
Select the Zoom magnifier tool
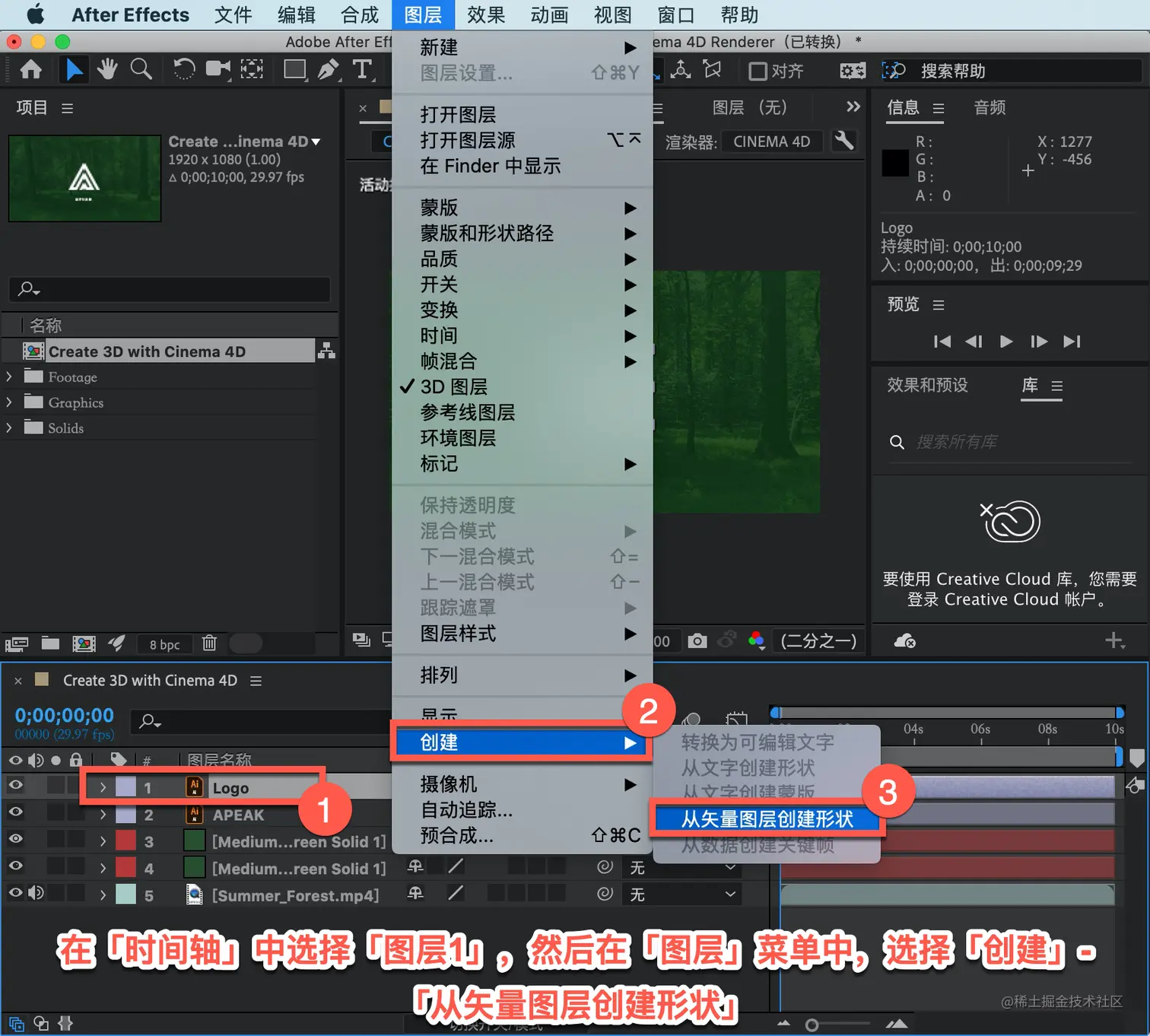pos(141,69)
